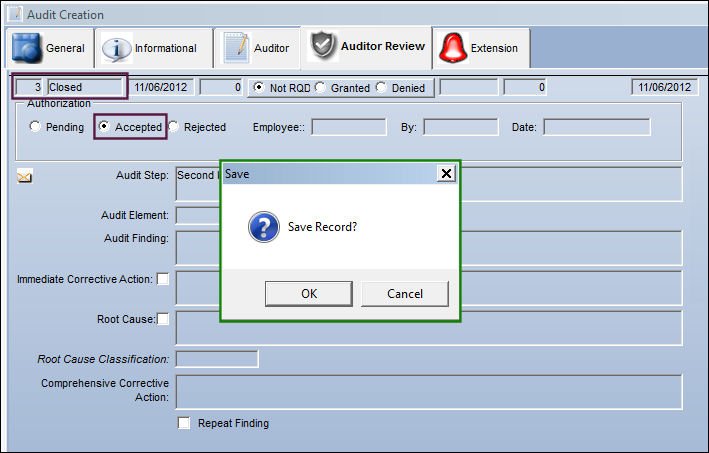This screenshot has width=709, height=453.
Task: Check the Root Cause checkbox
Action: [x=163, y=319]
